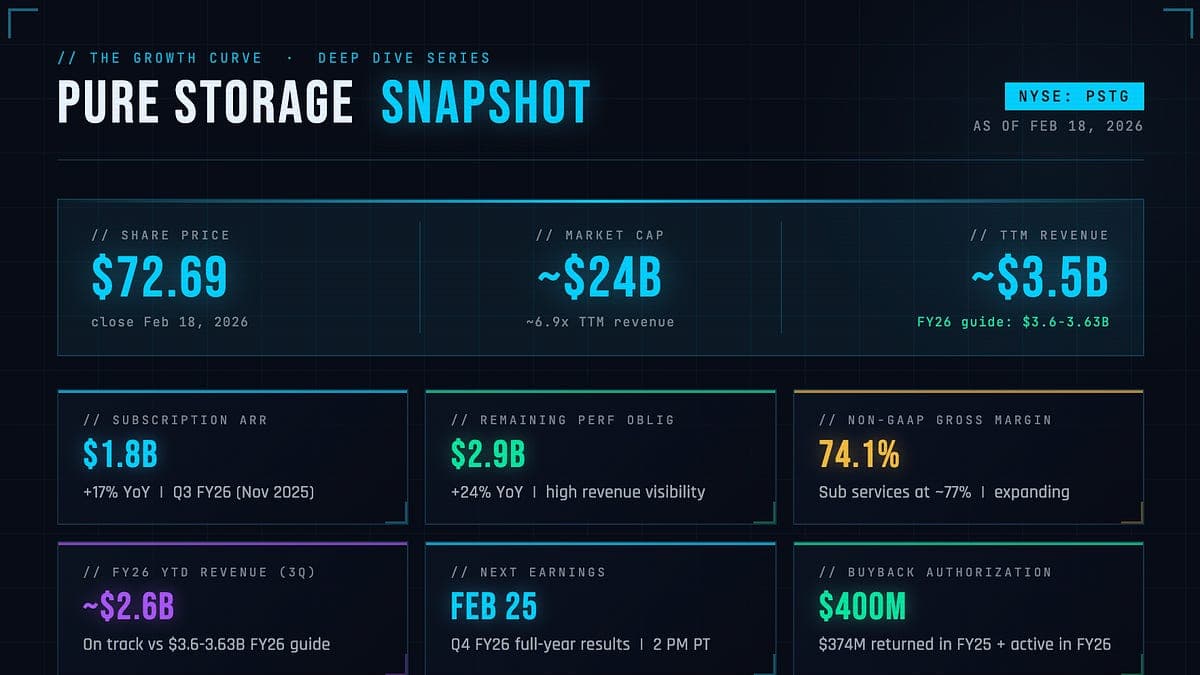
Task: Select the ~6.9x TTM revenue note
Action: point(600,322)
